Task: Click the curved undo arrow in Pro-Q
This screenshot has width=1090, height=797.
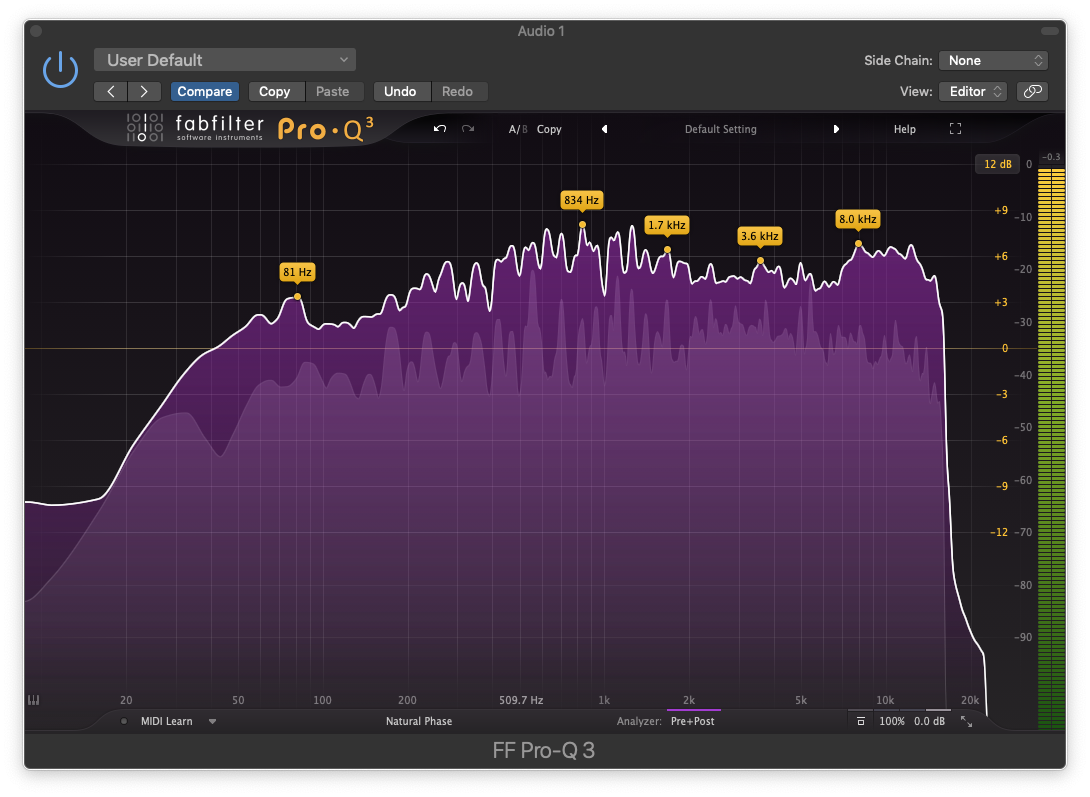Action: pos(439,129)
